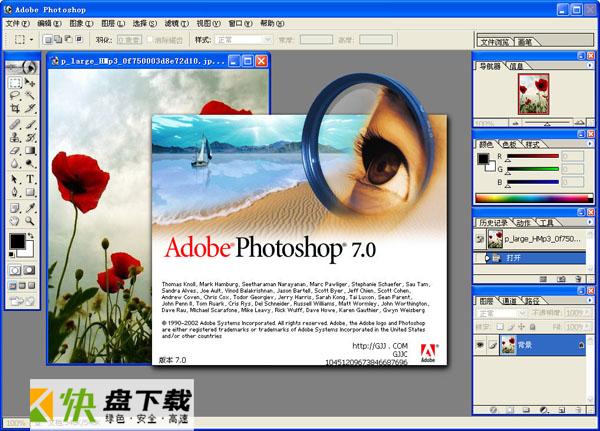Image resolution: width=600 pixels, height=431 pixels.
Task: Open the 编辑 (Edit) menu
Action: (x=49, y=23)
